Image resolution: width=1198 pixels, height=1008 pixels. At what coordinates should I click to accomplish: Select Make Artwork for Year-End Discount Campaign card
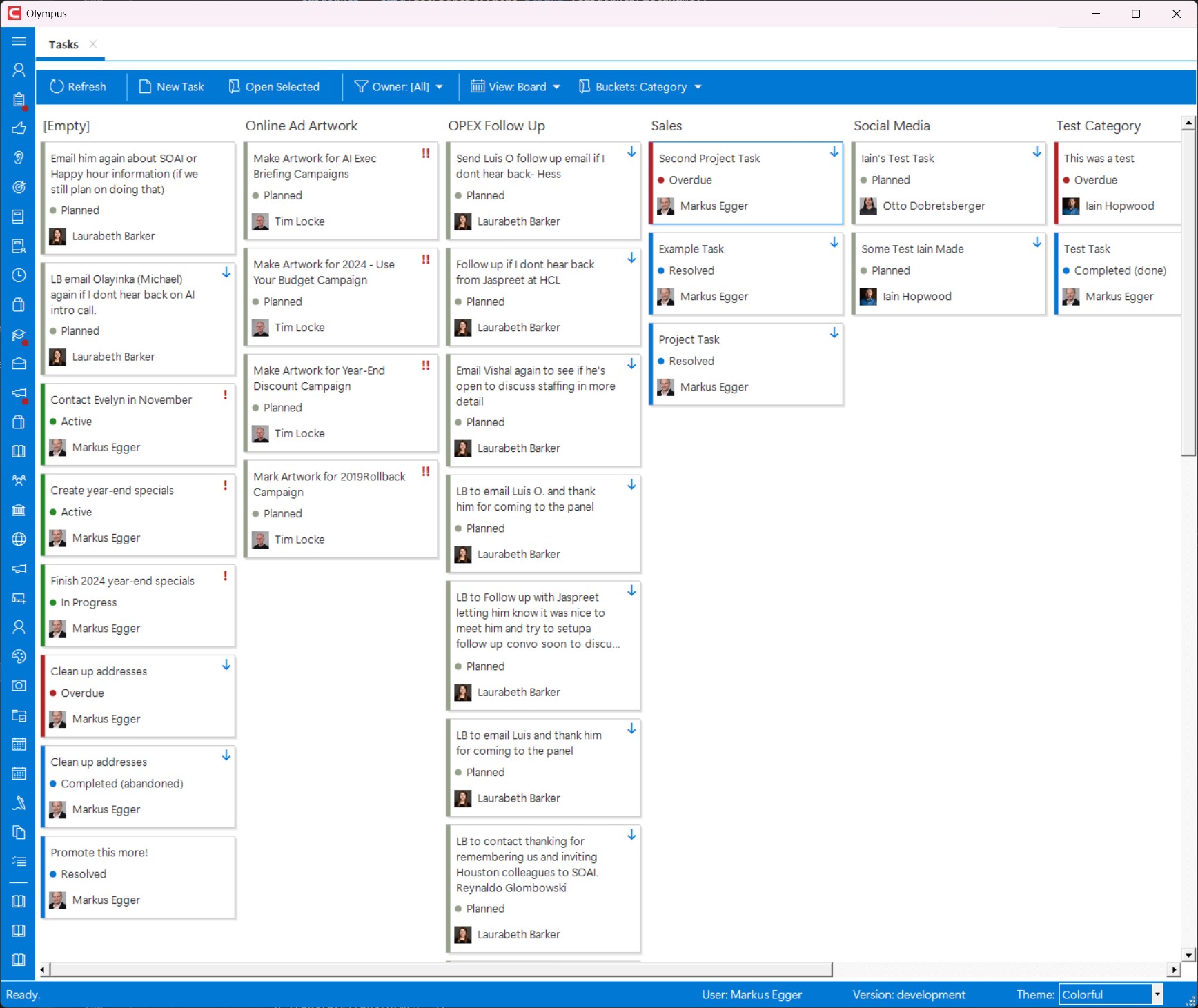pos(341,403)
